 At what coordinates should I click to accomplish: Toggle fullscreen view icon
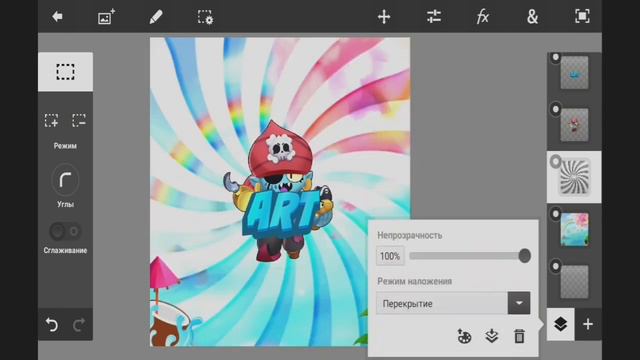[582, 16]
